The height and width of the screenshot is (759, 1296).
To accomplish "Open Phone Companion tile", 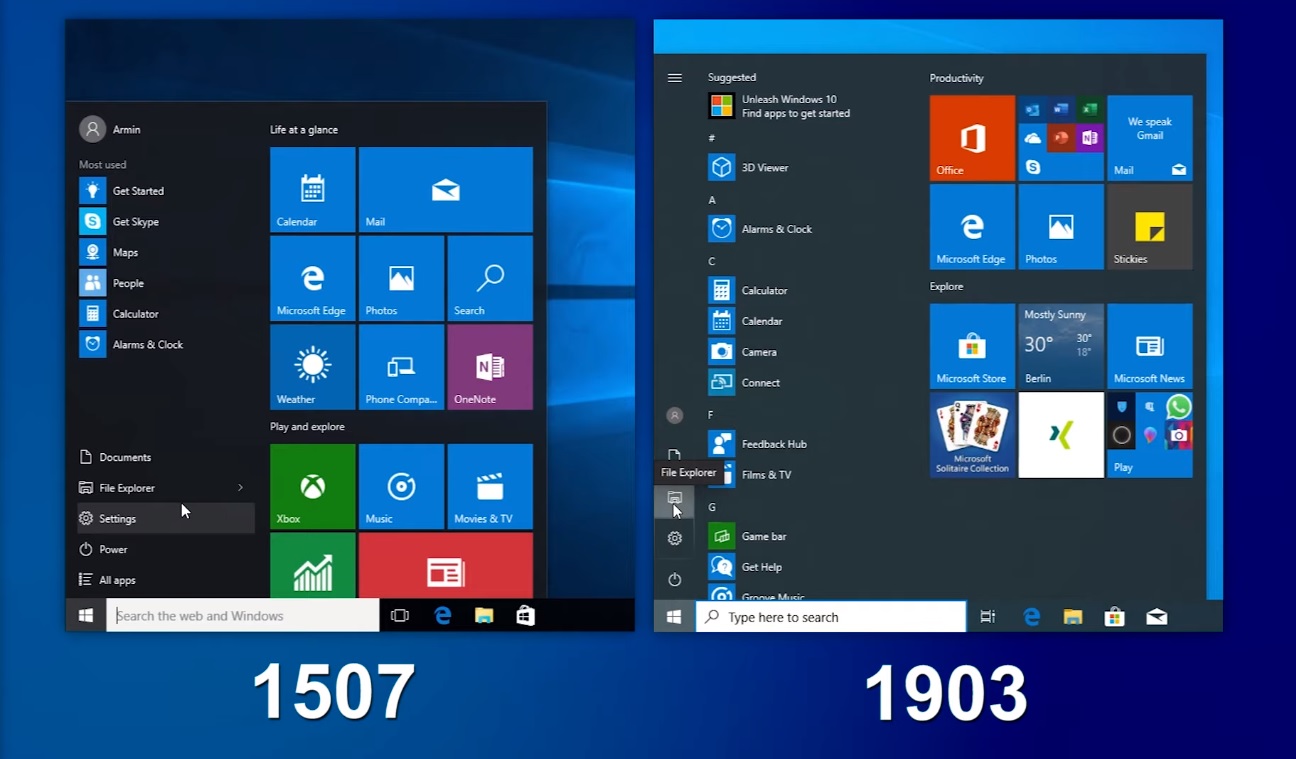I will tap(401, 367).
